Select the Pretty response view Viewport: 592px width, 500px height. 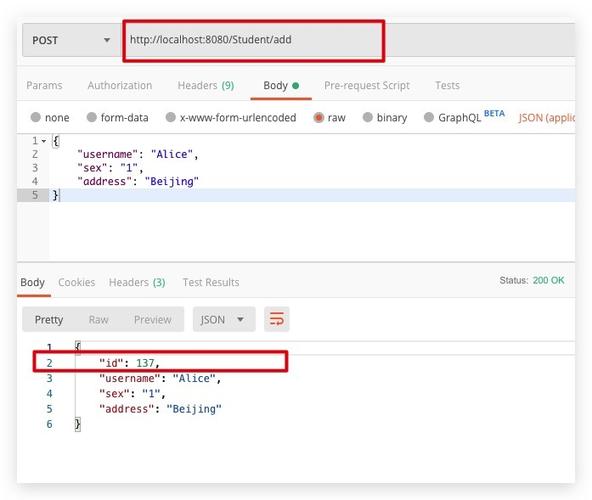tap(49, 319)
